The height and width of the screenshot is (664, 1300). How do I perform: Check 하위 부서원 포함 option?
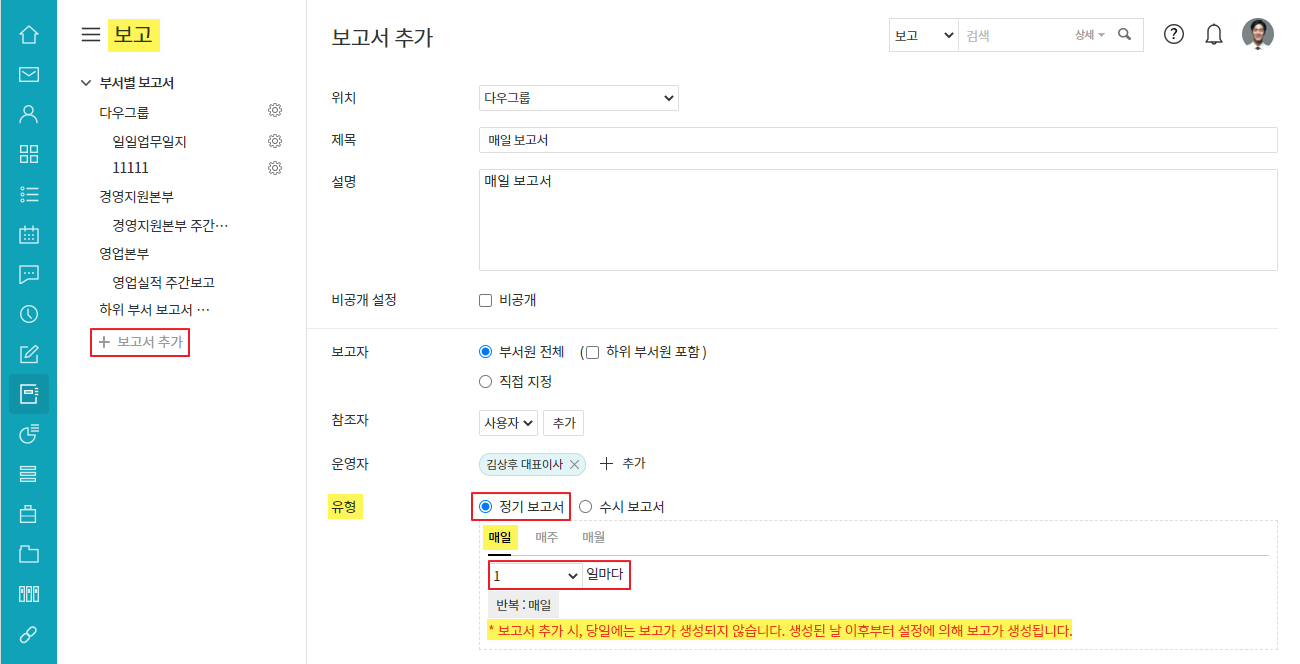pos(593,352)
